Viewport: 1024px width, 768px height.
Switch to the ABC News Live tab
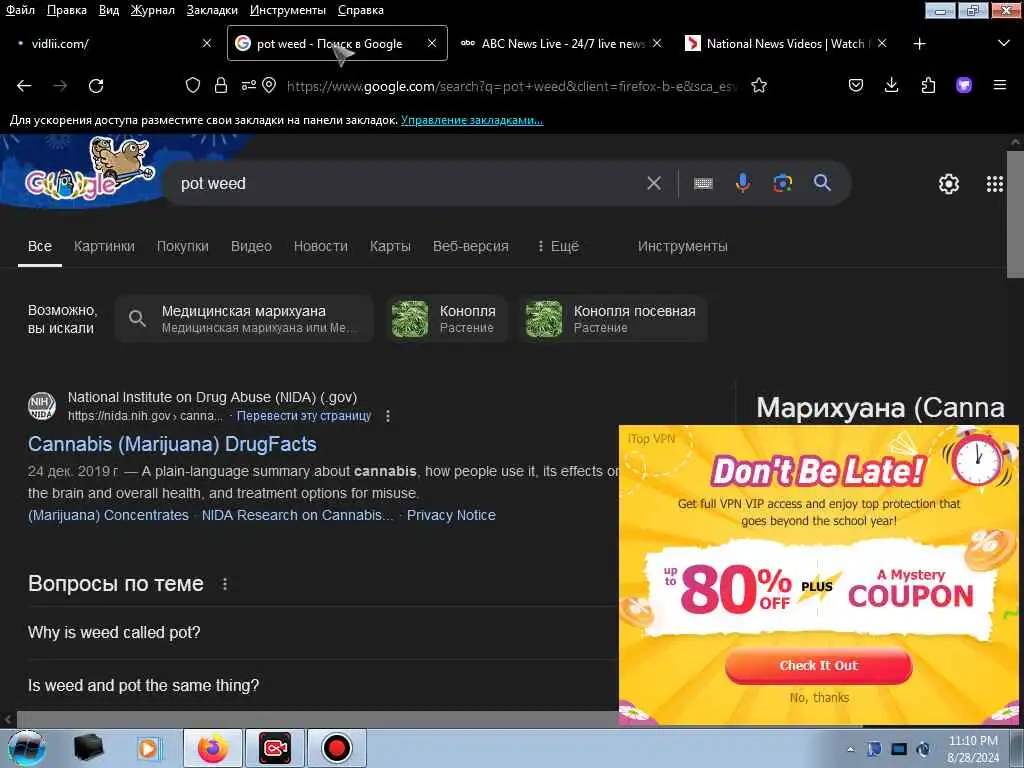tap(553, 44)
